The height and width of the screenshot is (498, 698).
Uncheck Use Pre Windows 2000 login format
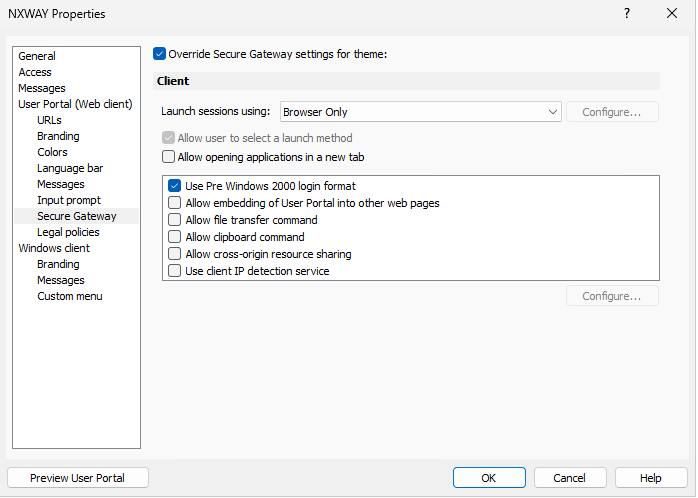(x=174, y=186)
